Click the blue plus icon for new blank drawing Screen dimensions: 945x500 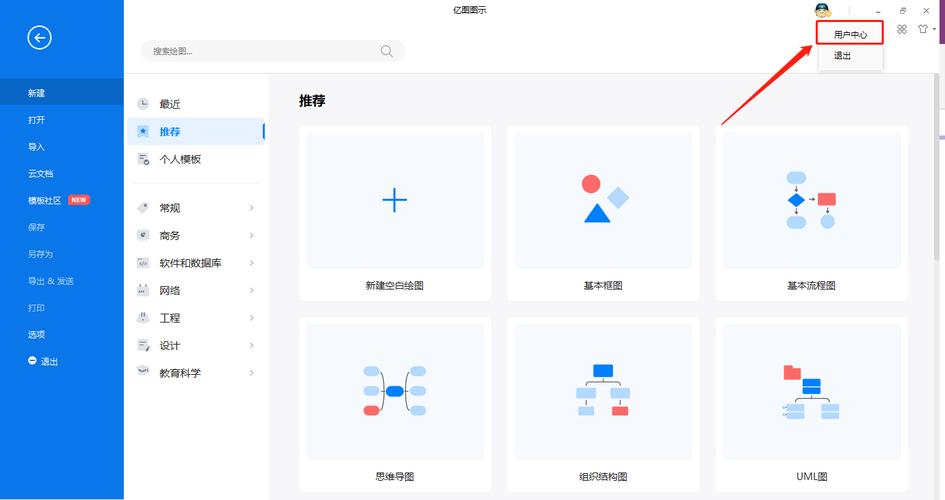point(395,200)
